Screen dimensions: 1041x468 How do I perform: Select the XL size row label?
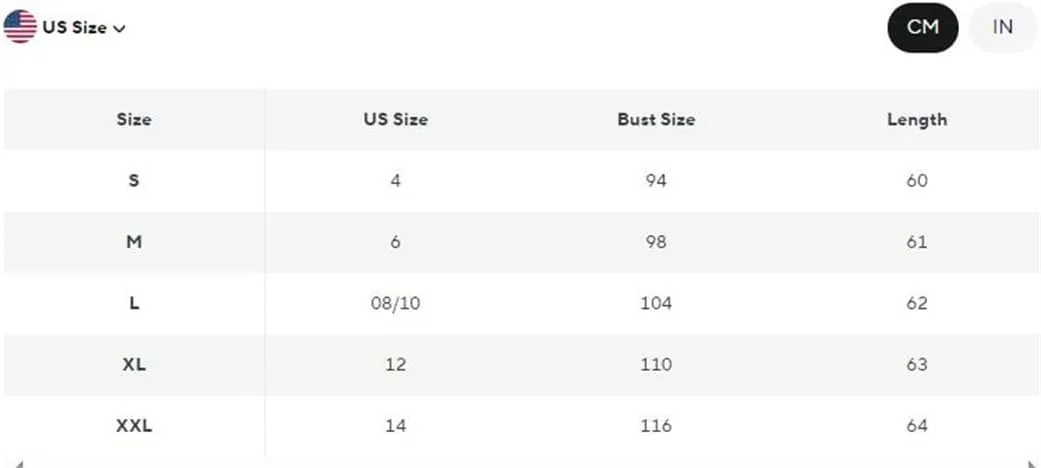(x=134, y=364)
